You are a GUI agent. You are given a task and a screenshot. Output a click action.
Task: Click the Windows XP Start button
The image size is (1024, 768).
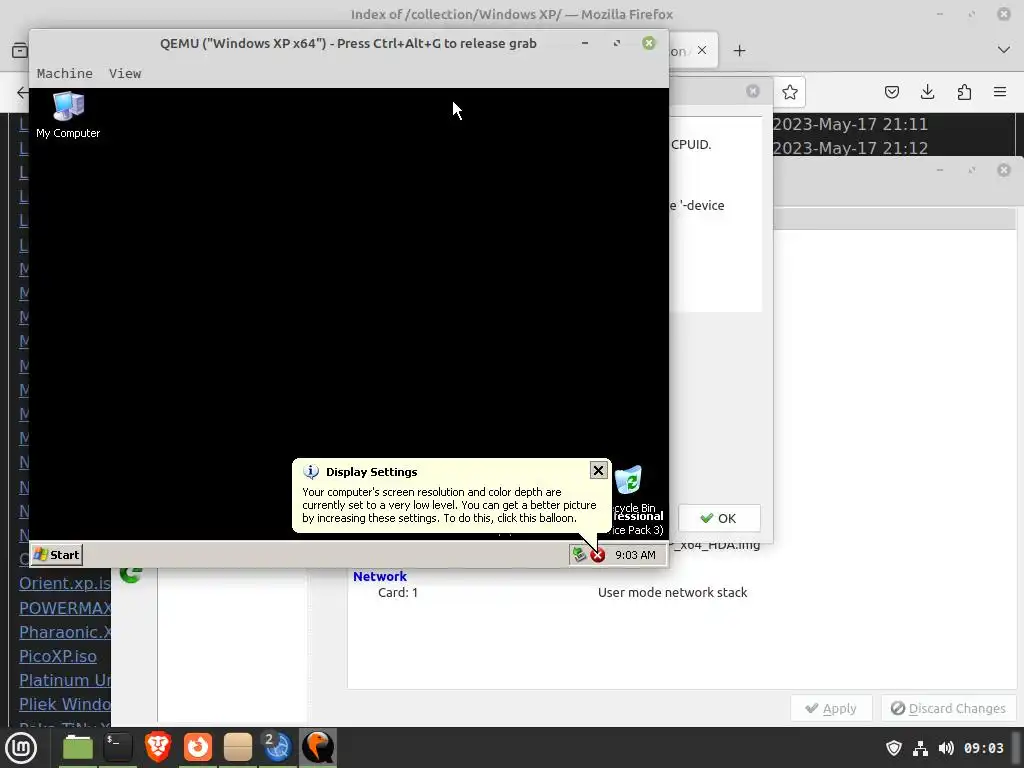coord(57,554)
